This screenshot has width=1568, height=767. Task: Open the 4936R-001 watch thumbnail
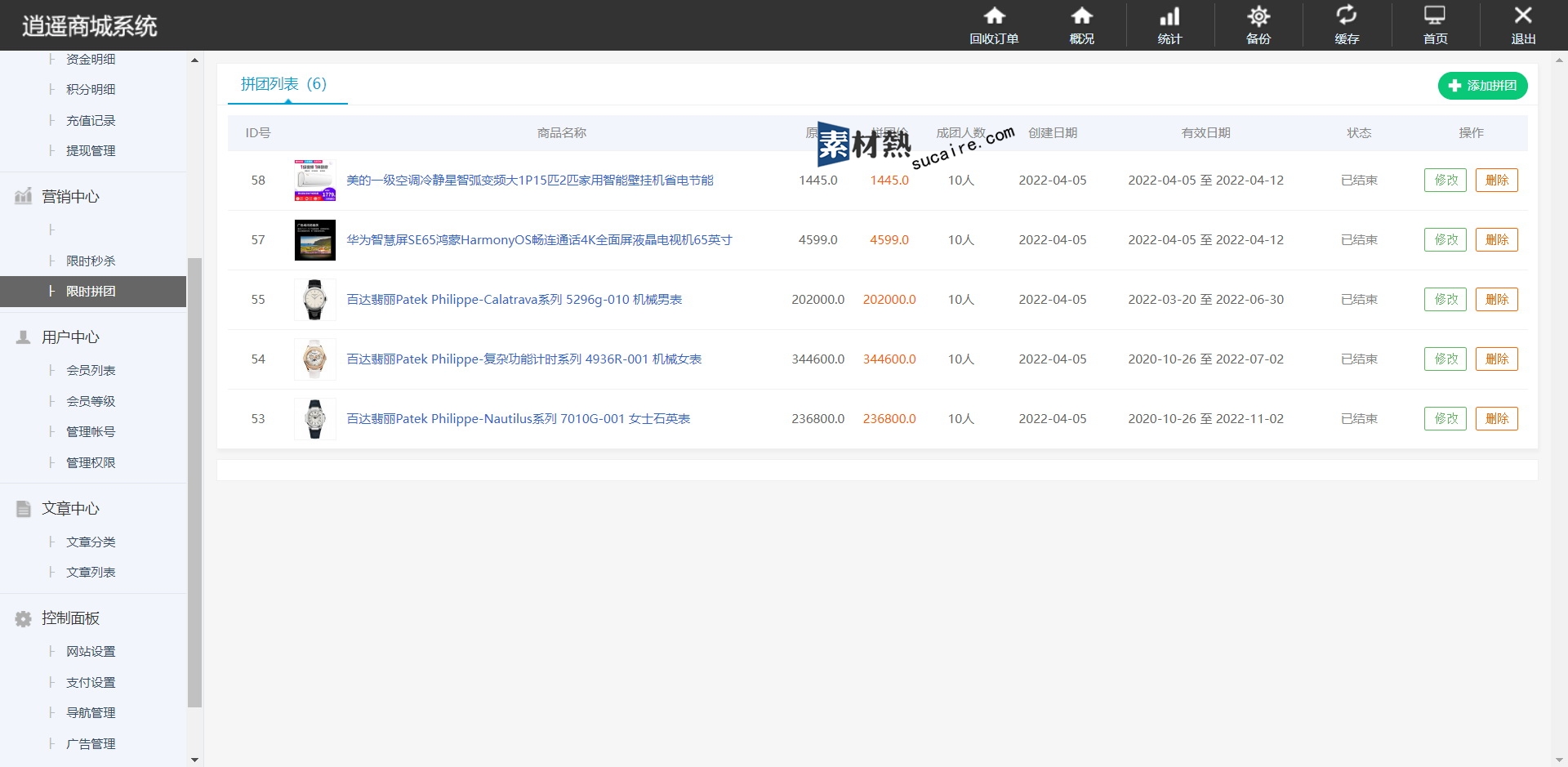[x=315, y=359]
